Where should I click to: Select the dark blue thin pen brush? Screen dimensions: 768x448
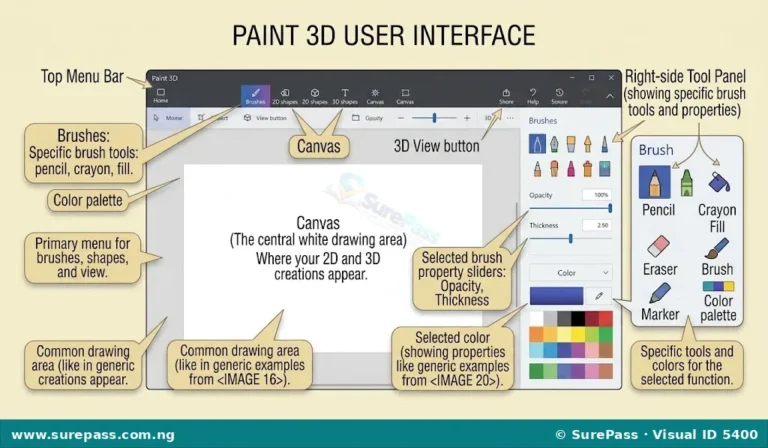point(604,144)
